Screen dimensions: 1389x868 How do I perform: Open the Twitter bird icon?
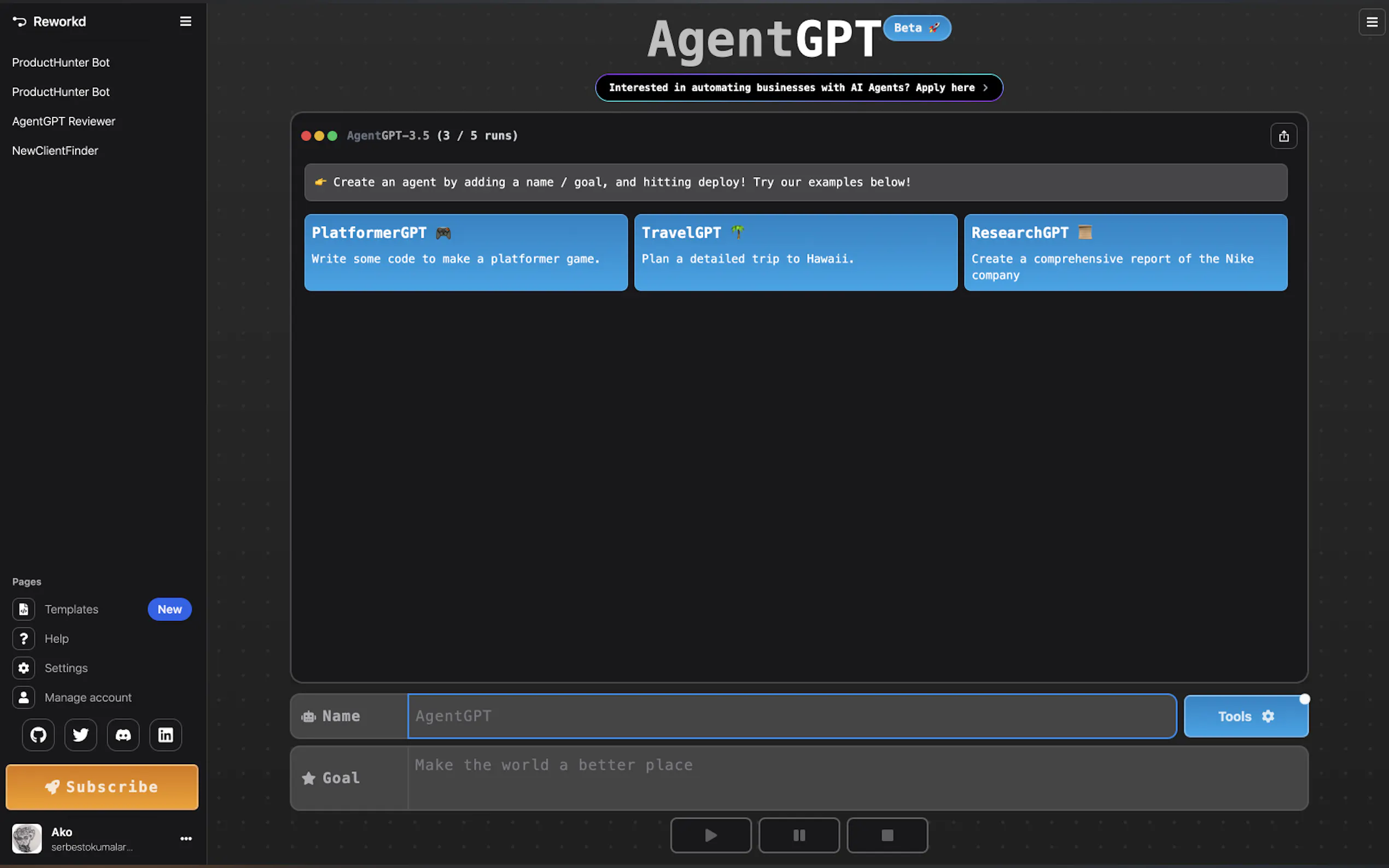pos(80,735)
